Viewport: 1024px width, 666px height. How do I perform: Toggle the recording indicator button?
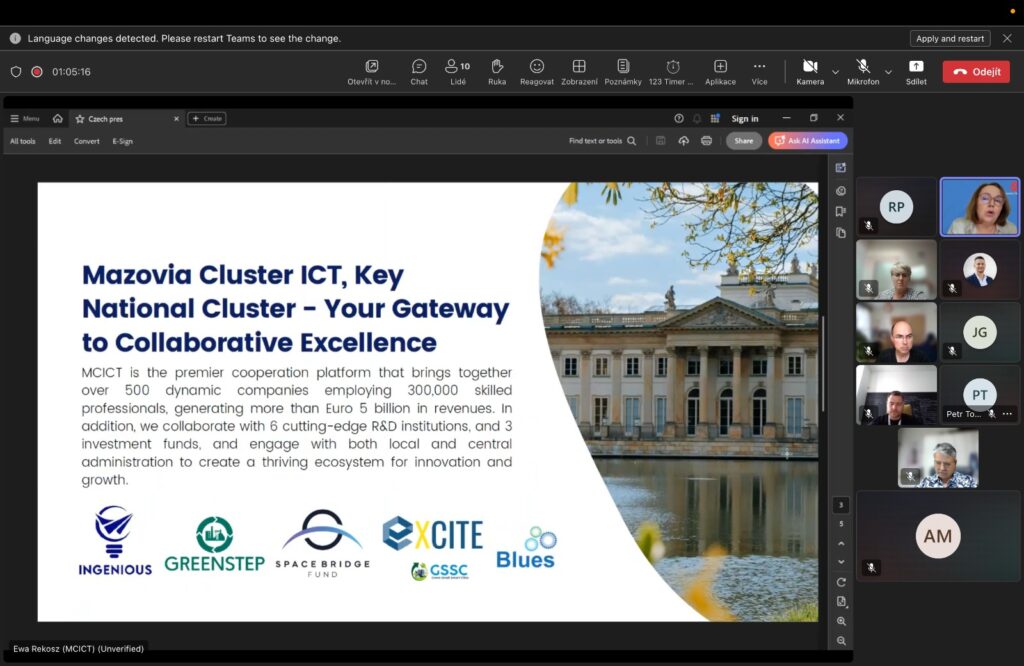(37, 72)
